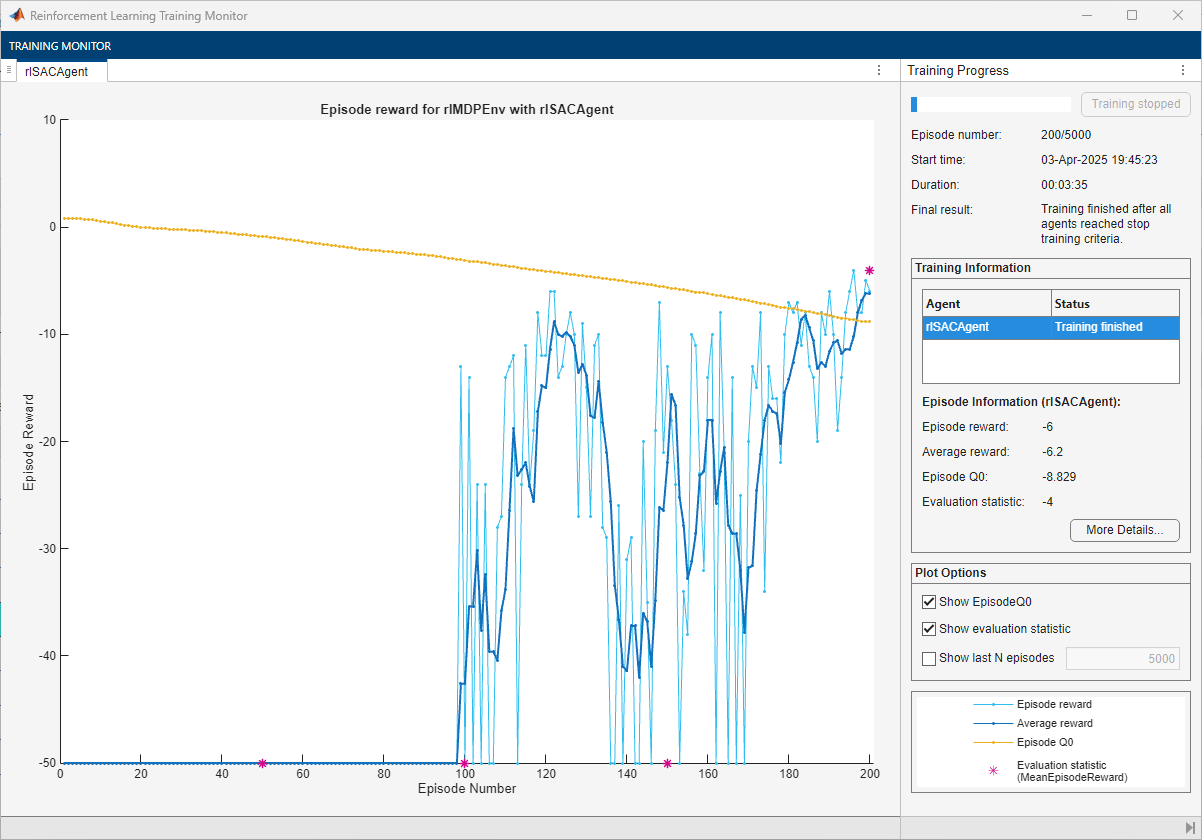1202x840 pixels.
Task: Click the MATLAB logo in title bar
Action: (16, 16)
